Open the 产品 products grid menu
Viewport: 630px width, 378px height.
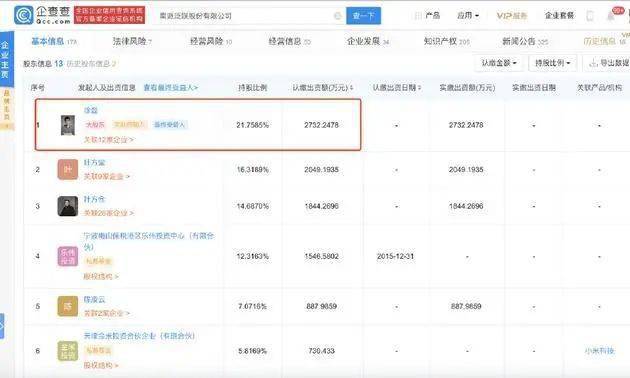(x=427, y=16)
